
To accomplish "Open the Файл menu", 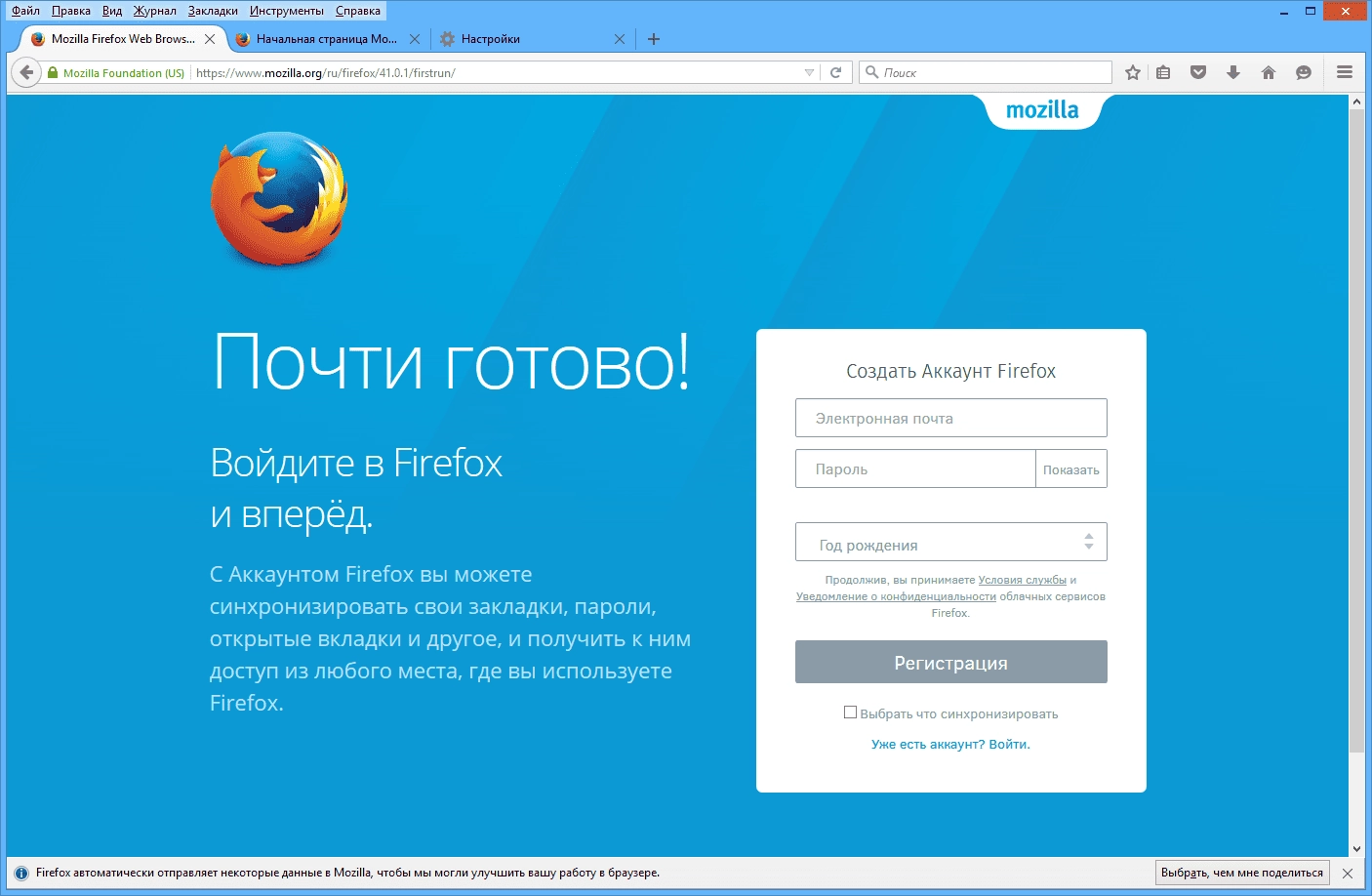I will pos(26,11).
